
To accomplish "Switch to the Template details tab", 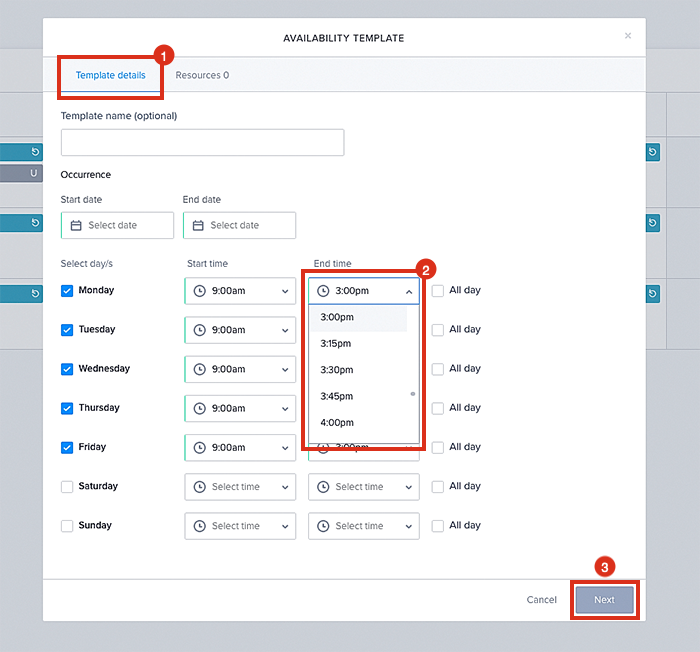I will [110, 75].
